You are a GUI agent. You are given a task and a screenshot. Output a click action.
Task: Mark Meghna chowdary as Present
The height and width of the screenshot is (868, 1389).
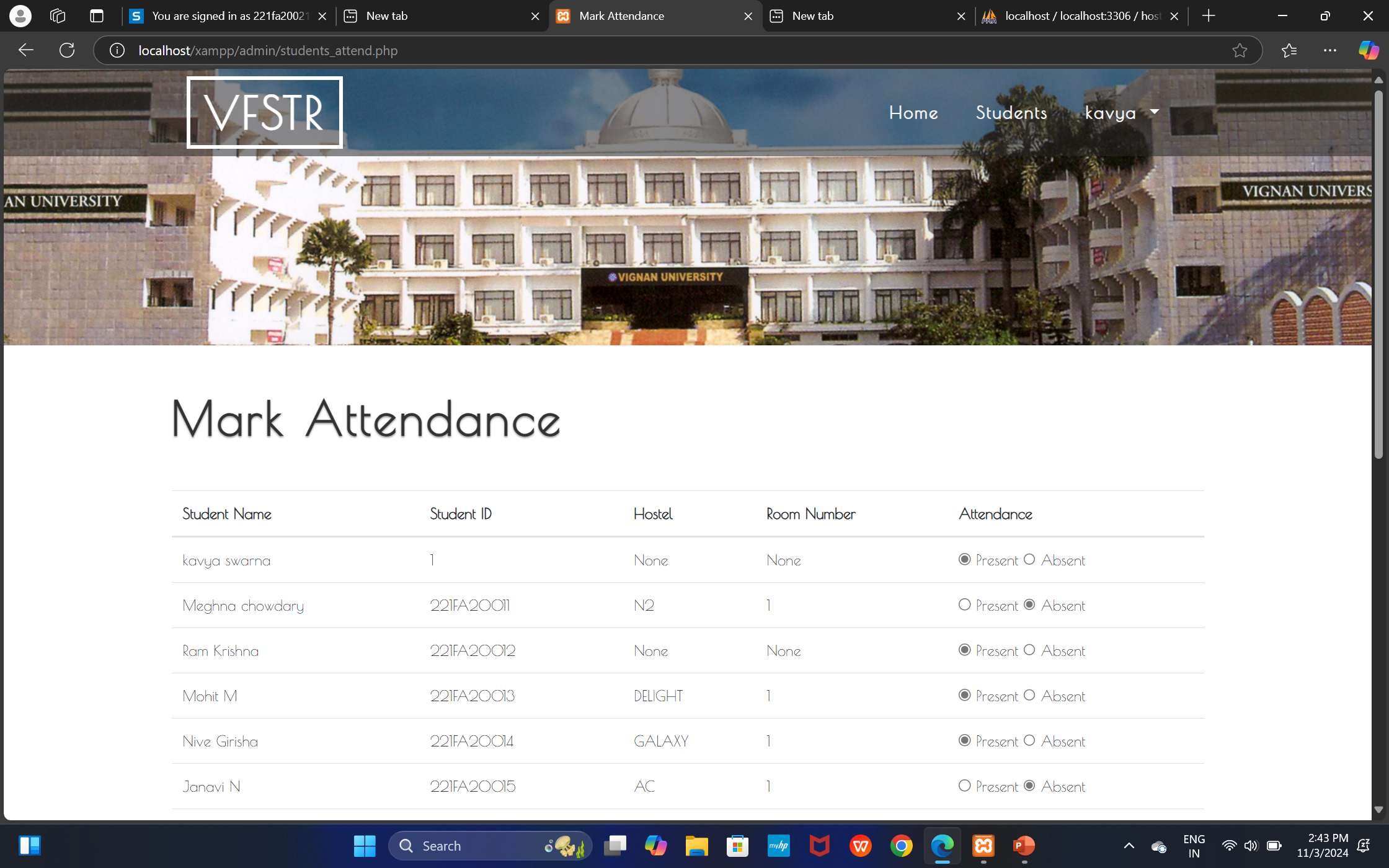point(964,604)
